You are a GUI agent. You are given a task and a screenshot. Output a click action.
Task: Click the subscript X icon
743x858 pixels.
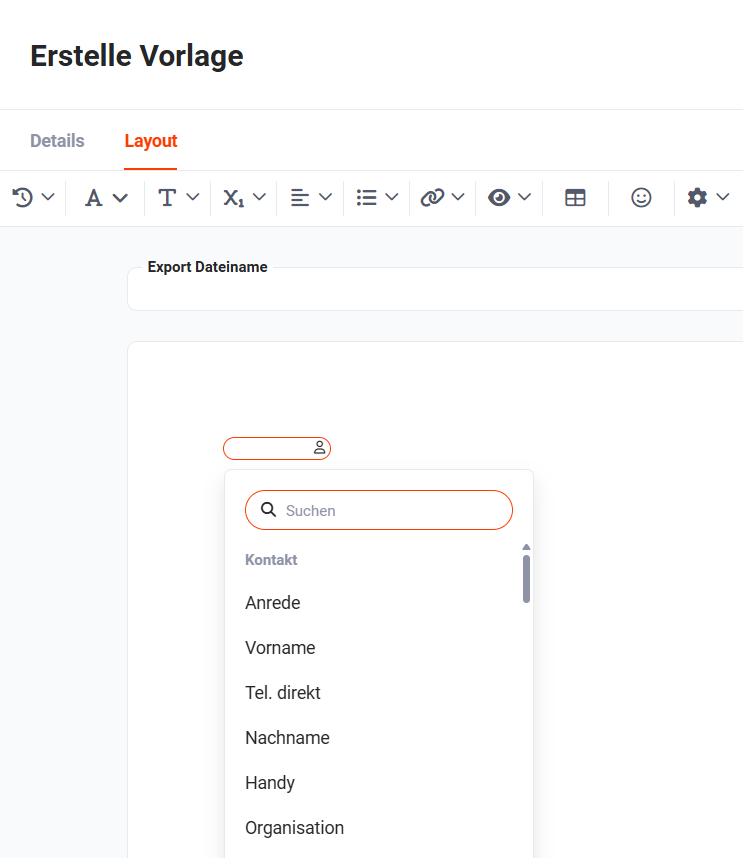pyautogui.click(x=234, y=198)
